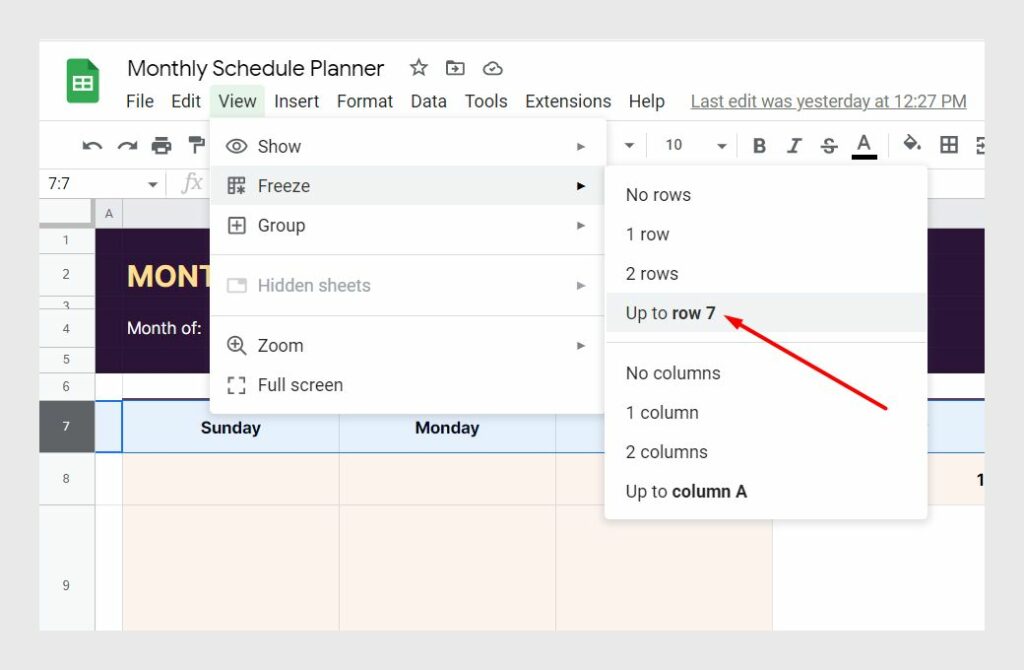Toggle bold formatting

pyautogui.click(x=759, y=145)
